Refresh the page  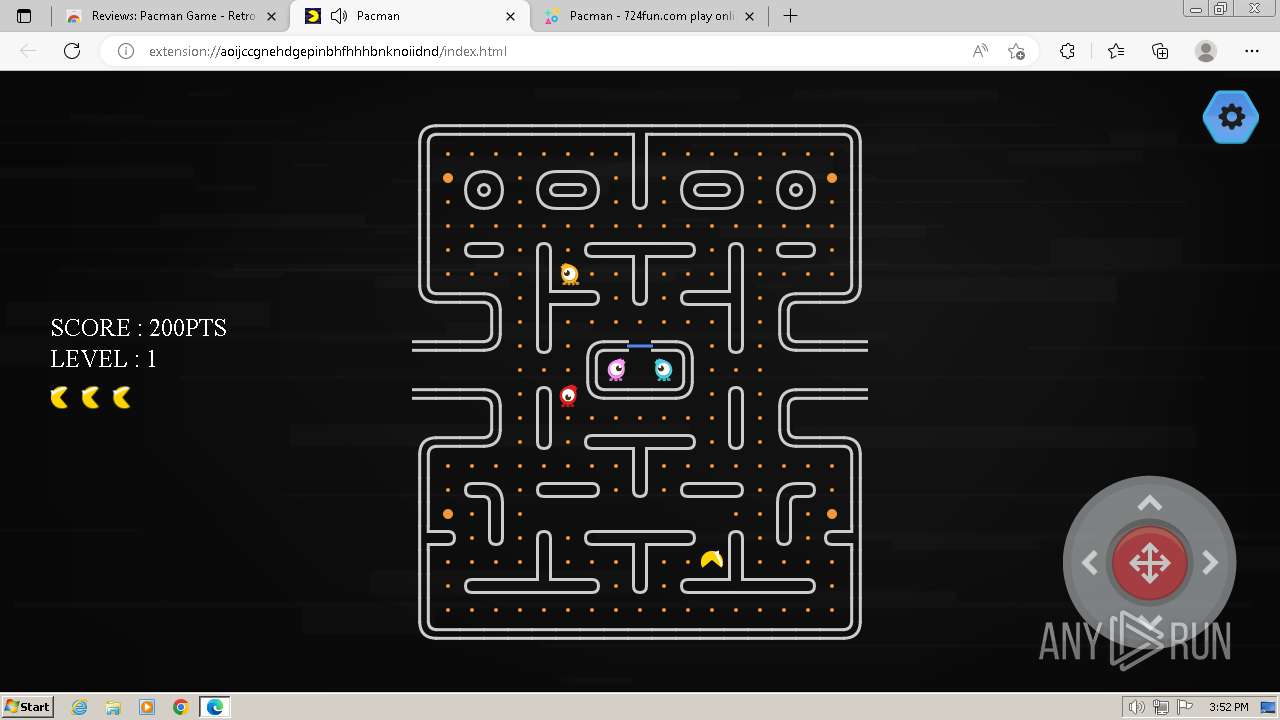point(72,51)
